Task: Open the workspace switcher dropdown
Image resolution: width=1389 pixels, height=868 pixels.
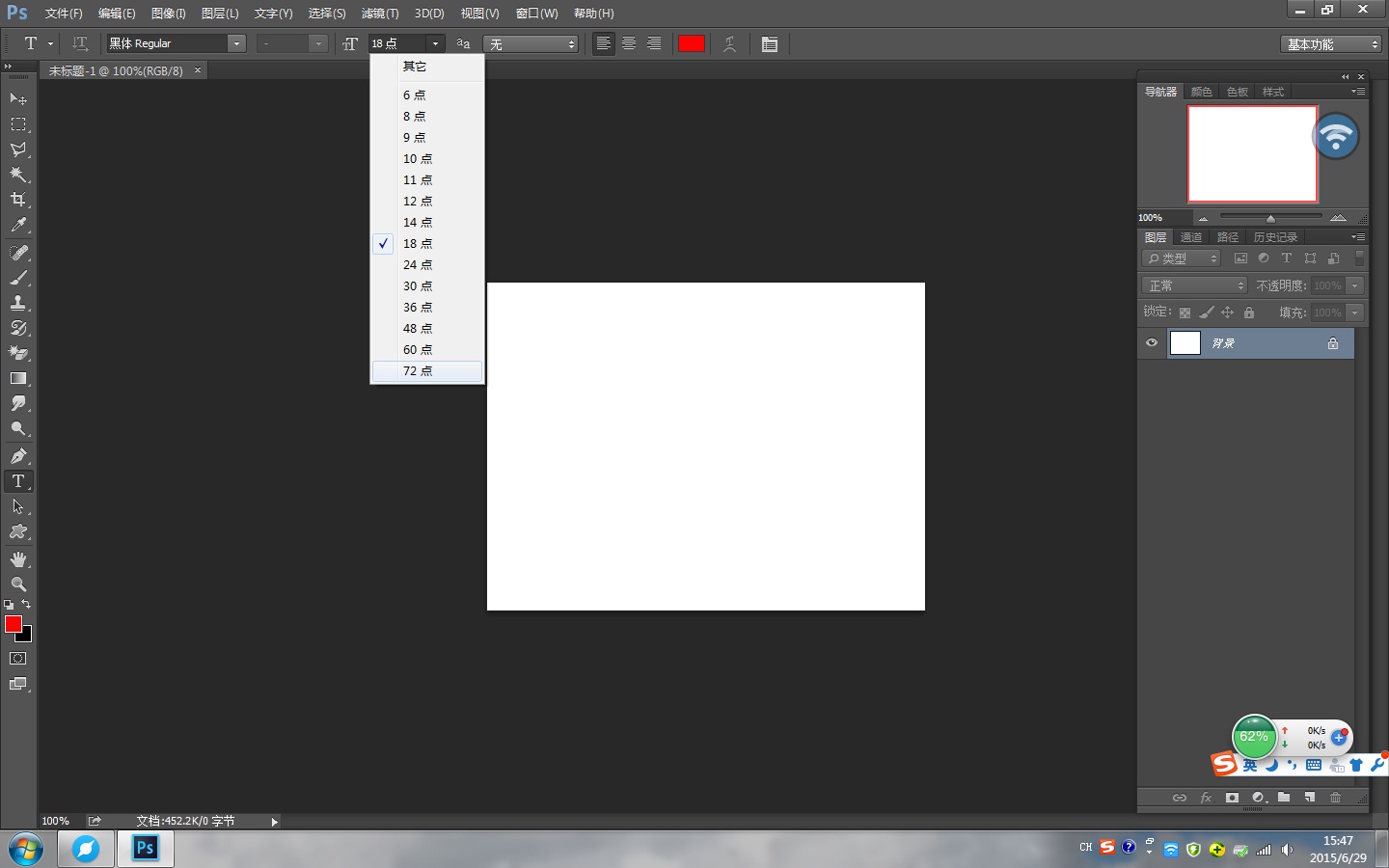Action: coord(1332,44)
